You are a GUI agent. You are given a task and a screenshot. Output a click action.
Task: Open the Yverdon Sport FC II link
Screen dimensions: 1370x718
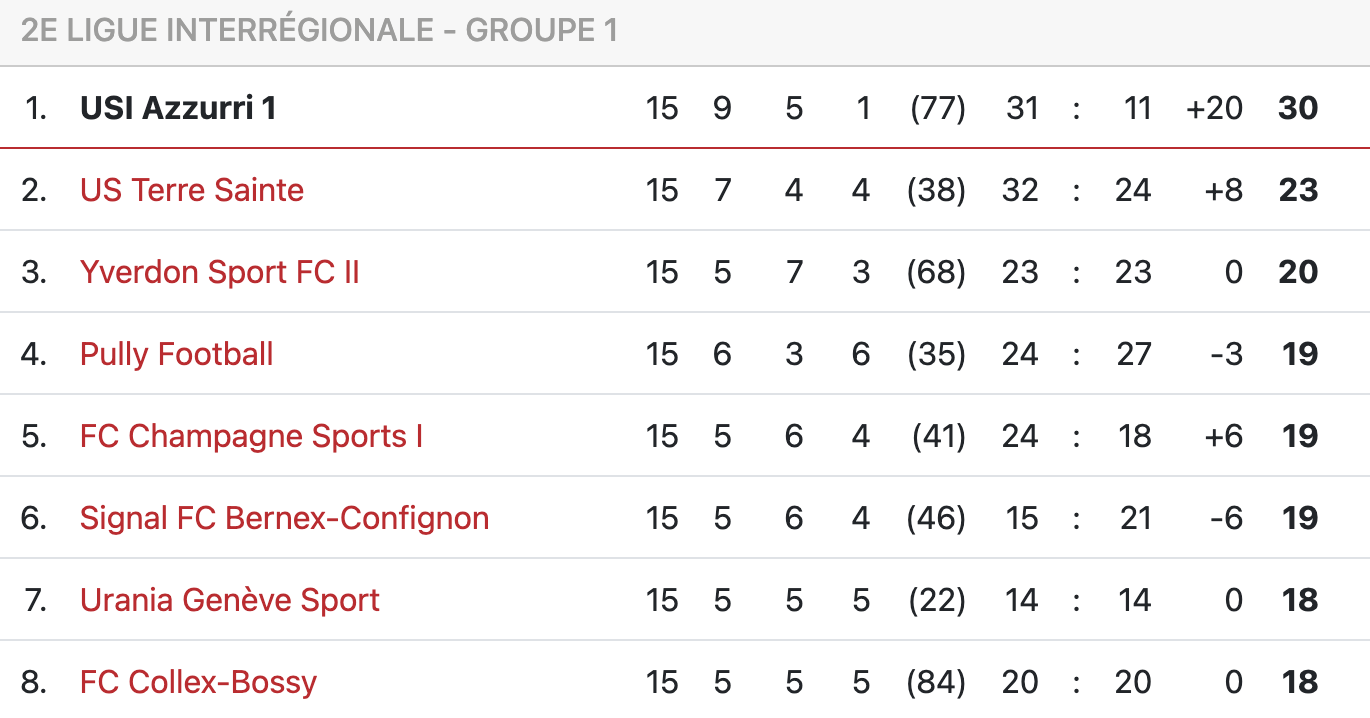[219, 272]
